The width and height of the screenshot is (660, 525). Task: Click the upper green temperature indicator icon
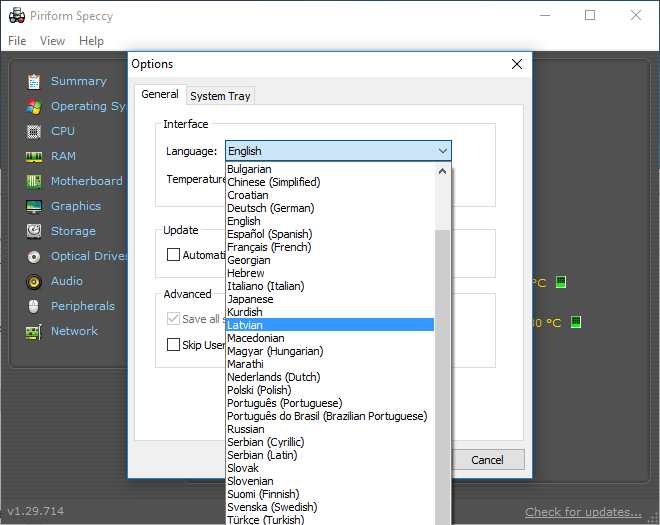pyautogui.click(x=561, y=282)
